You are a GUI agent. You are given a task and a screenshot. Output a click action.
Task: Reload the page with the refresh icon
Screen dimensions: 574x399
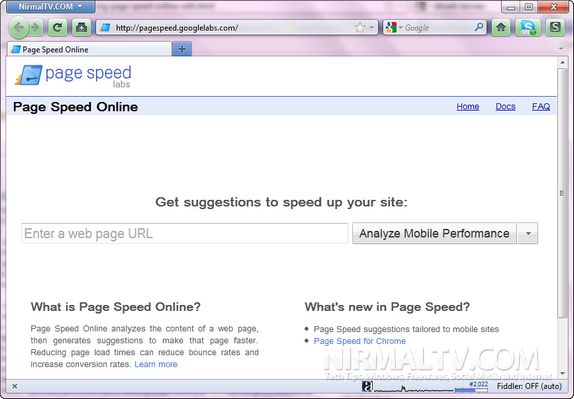point(57,27)
